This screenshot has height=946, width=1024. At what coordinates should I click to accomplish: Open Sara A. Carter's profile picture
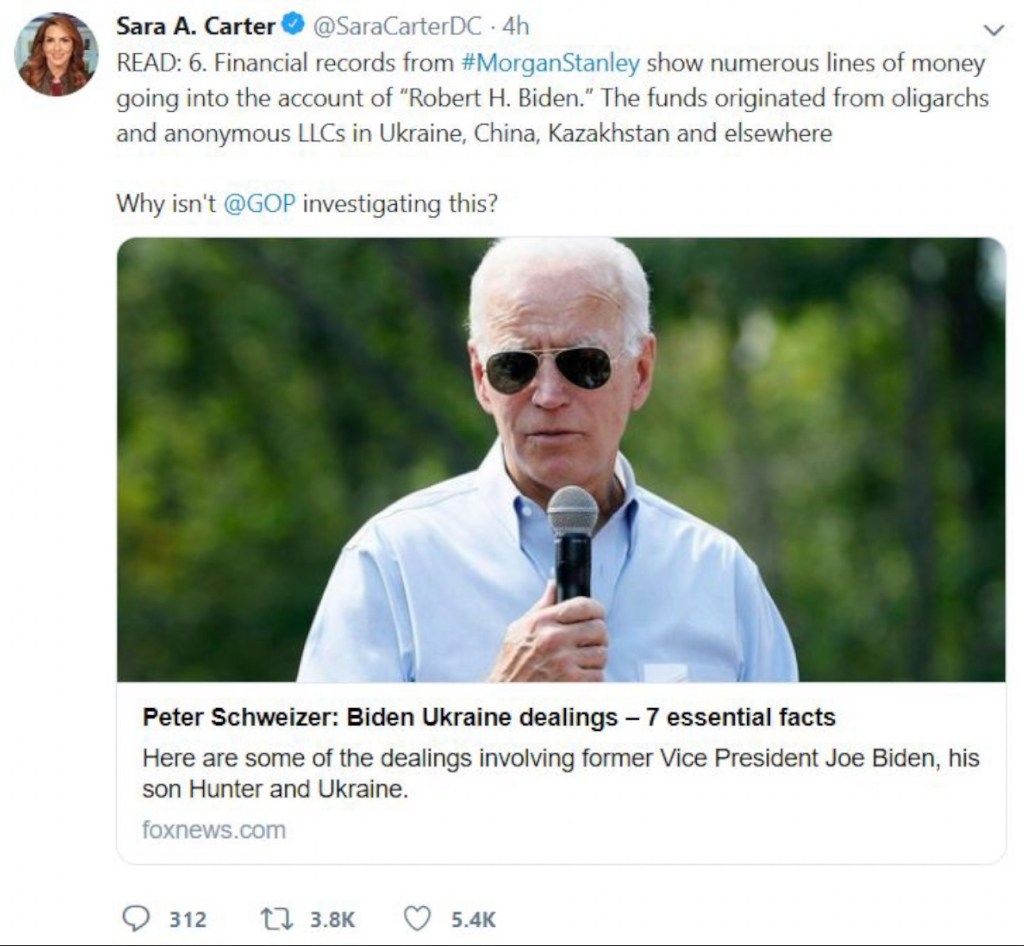coord(56,54)
